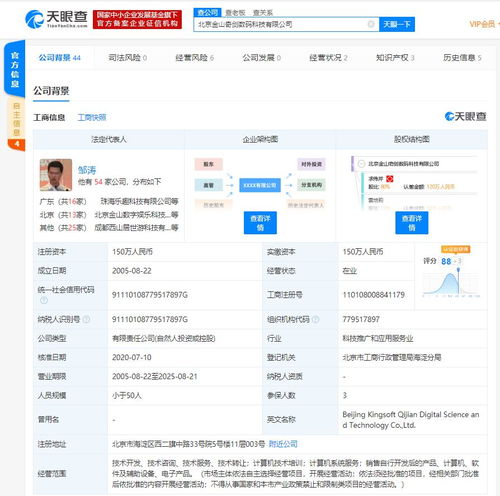
Task: Click the 高管 box in the structure diagram
Action: [209, 185]
